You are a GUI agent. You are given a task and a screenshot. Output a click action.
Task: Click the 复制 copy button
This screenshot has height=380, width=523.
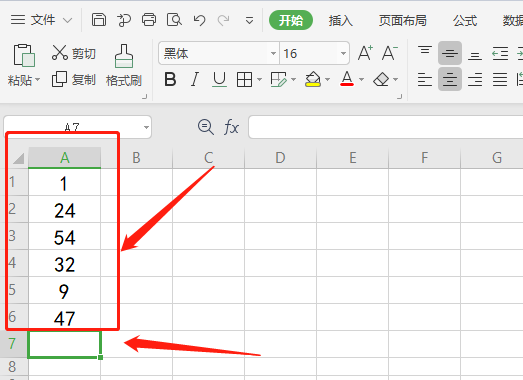[x=74, y=80]
